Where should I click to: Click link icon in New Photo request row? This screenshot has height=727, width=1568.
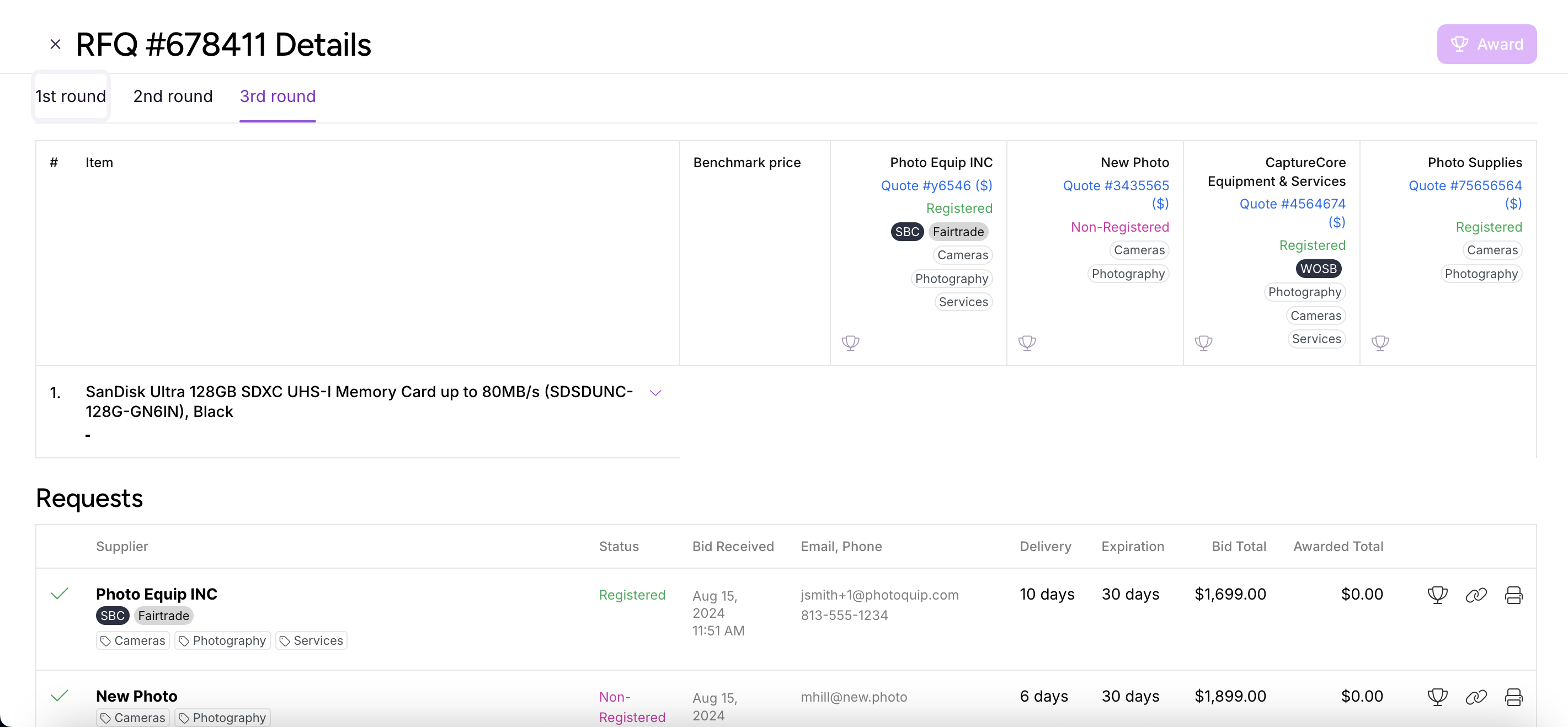click(1475, 697)
